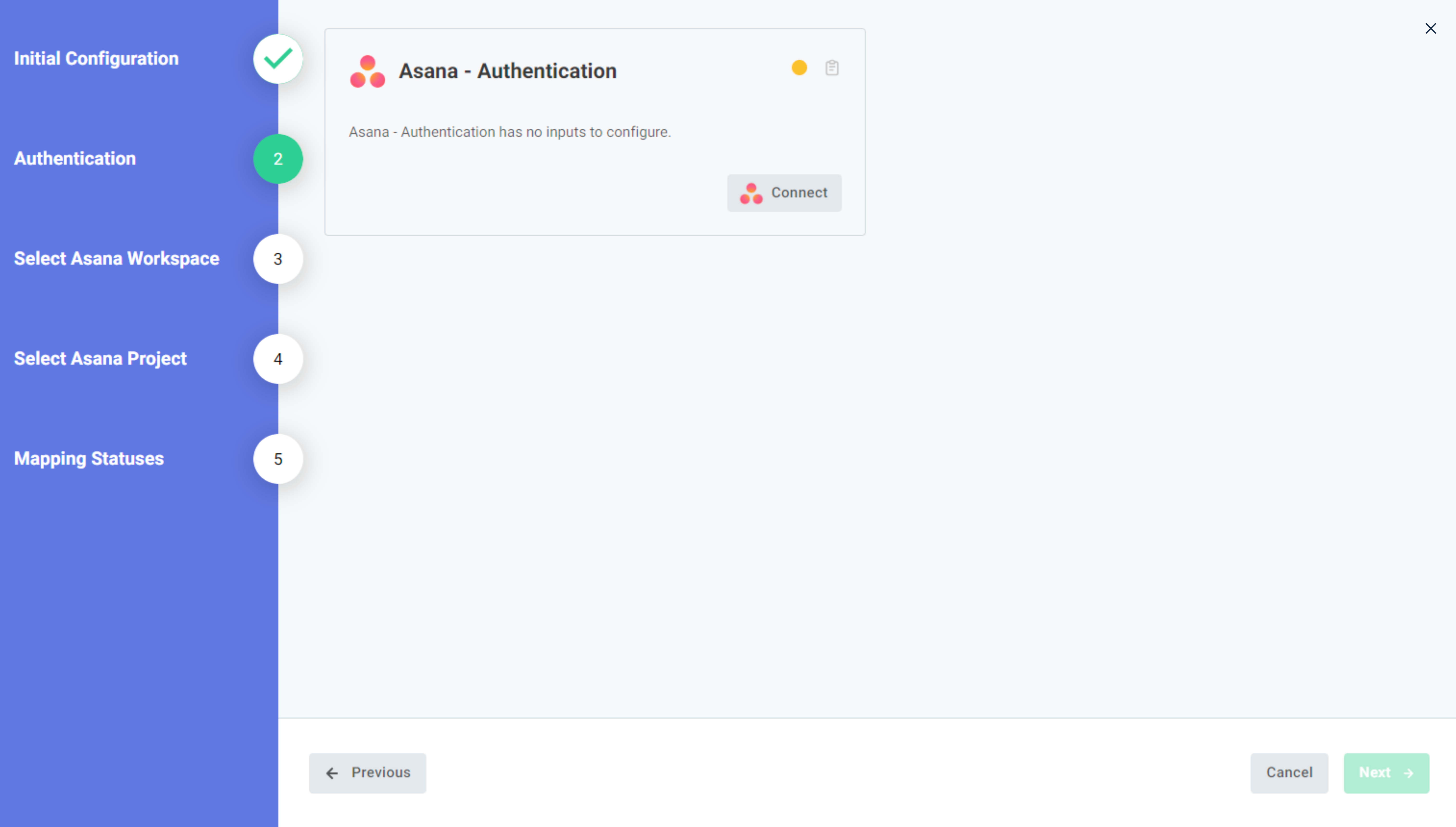Click the X to close the configuration dialog
This screenshot has height=827, width=1456.
tap(1431, 28)
